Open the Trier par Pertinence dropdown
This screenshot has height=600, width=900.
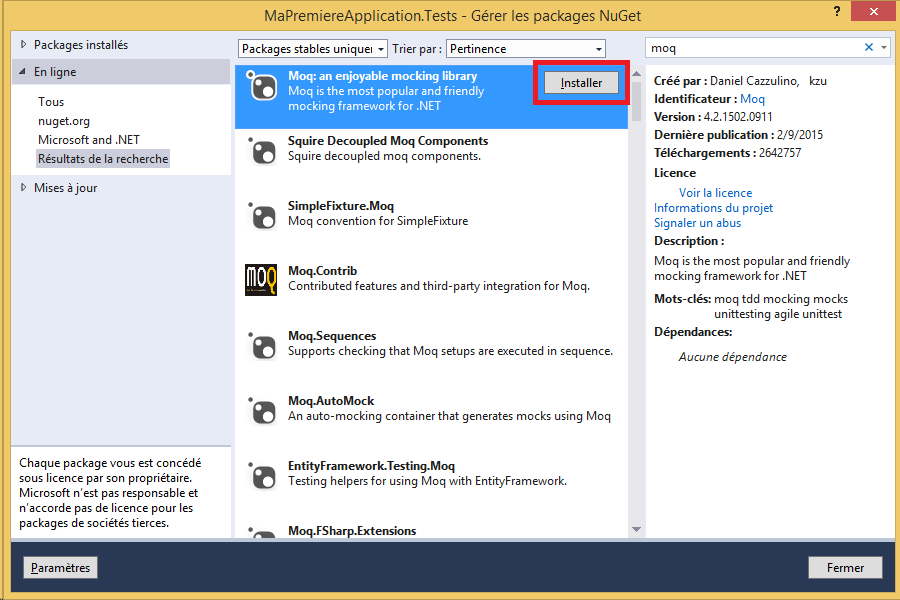[x=526, y=49]
